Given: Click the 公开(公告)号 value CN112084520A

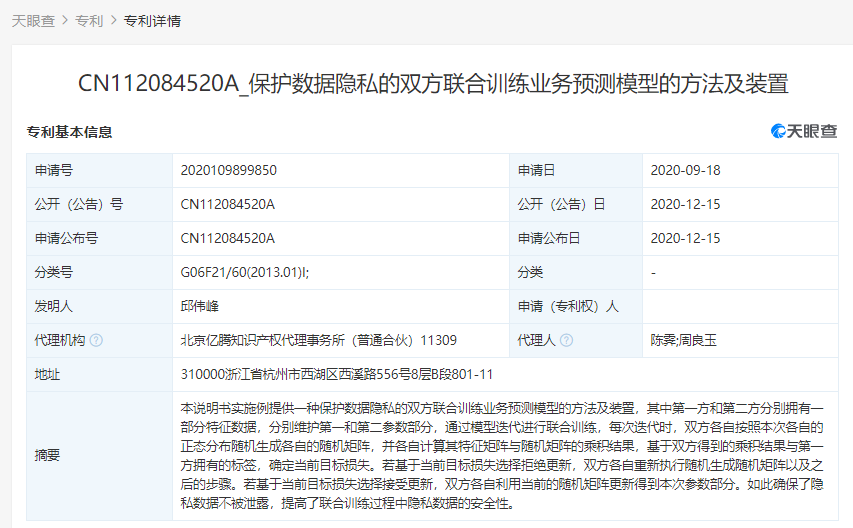Looking at the screenshot, I should pyautogui.click(x=227, y=204).
